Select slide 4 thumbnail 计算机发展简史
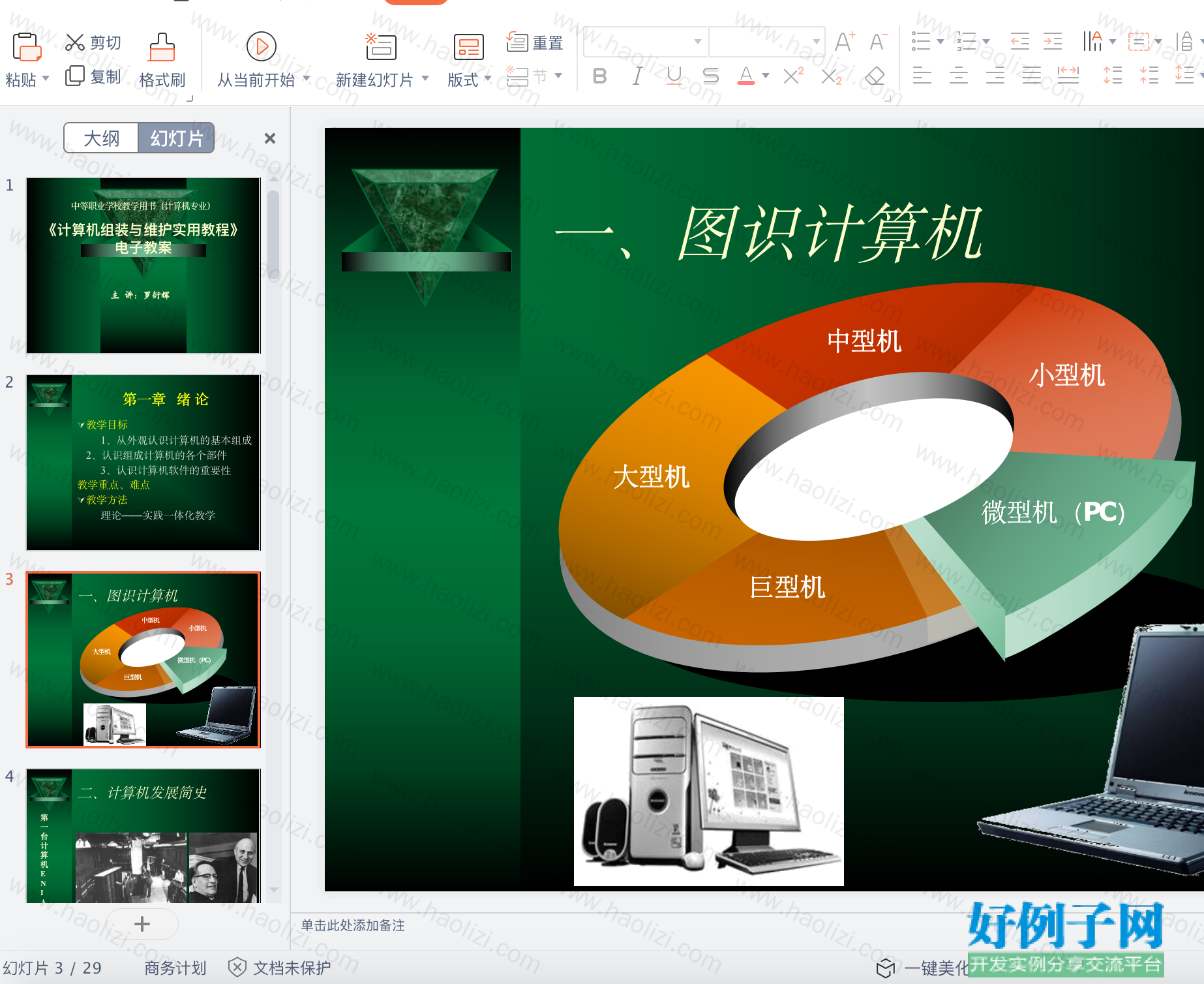The width and height of the screenshot is (1204, 984). [143, 837]
